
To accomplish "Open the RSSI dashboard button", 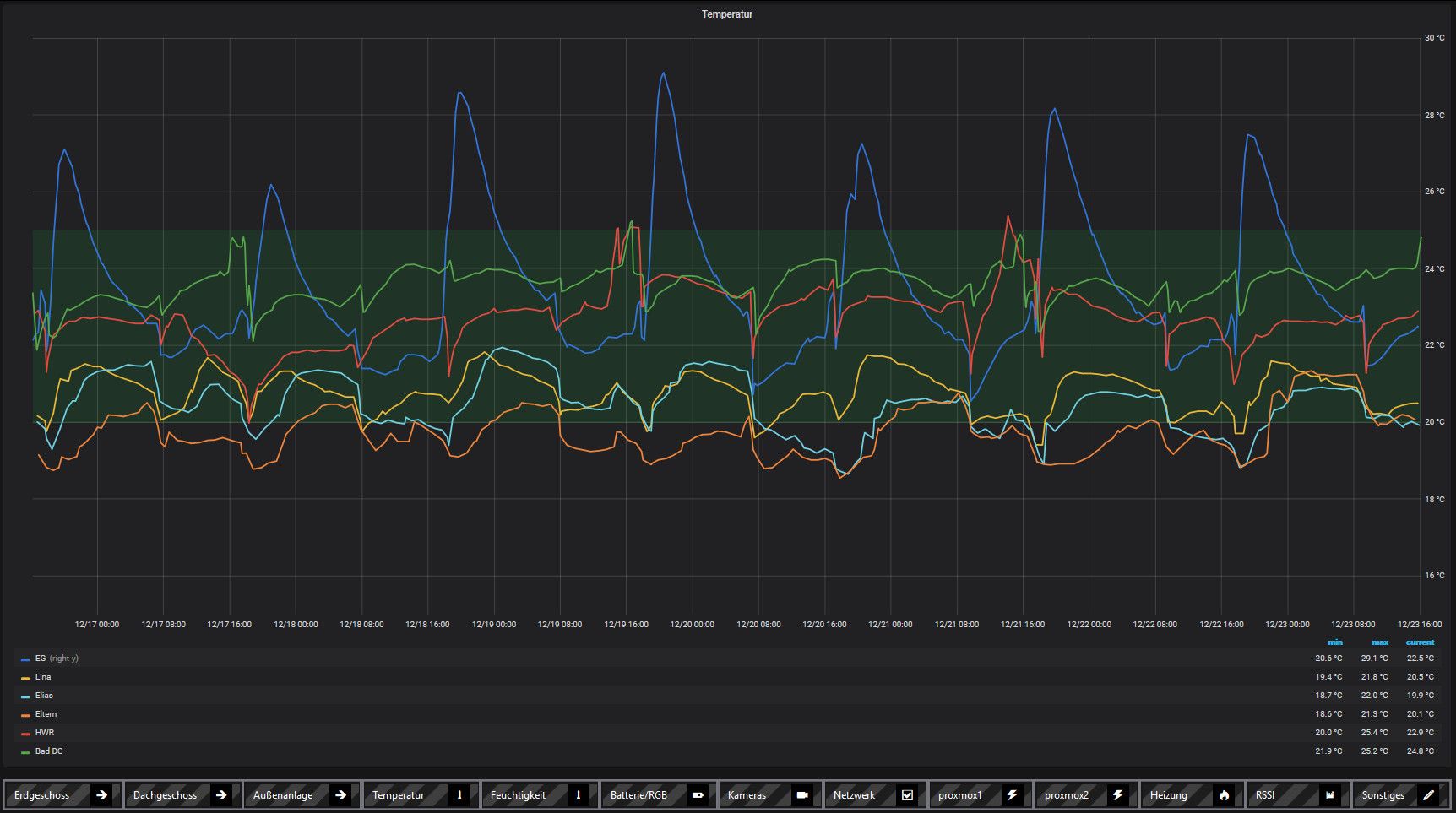I will 1296,795.
